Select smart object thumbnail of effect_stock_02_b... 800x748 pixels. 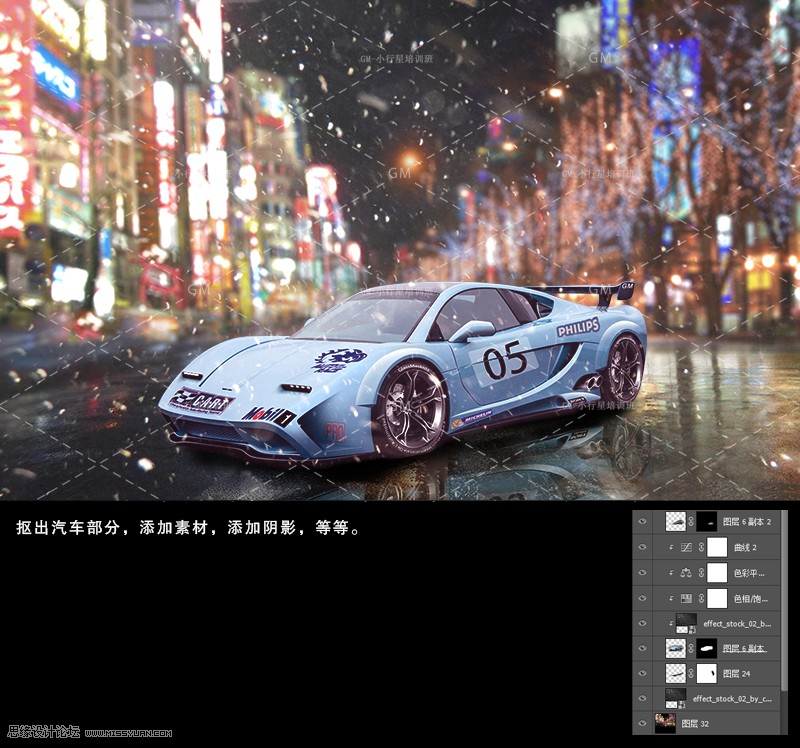(686, 623)
